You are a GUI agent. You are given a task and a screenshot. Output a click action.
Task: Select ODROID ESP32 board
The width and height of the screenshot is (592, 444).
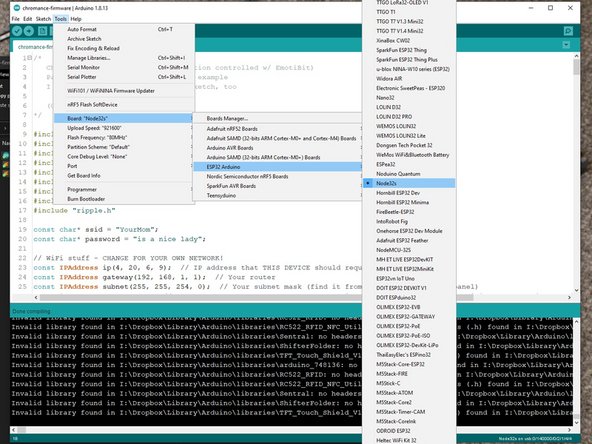coord(409,431)
